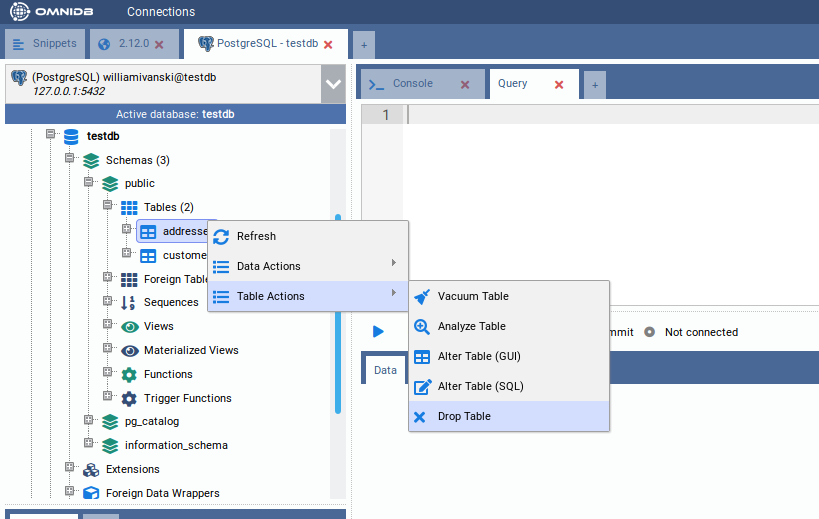Expand the Sequences node
This screenshot has width=819, height=519.
pos(108,301)
